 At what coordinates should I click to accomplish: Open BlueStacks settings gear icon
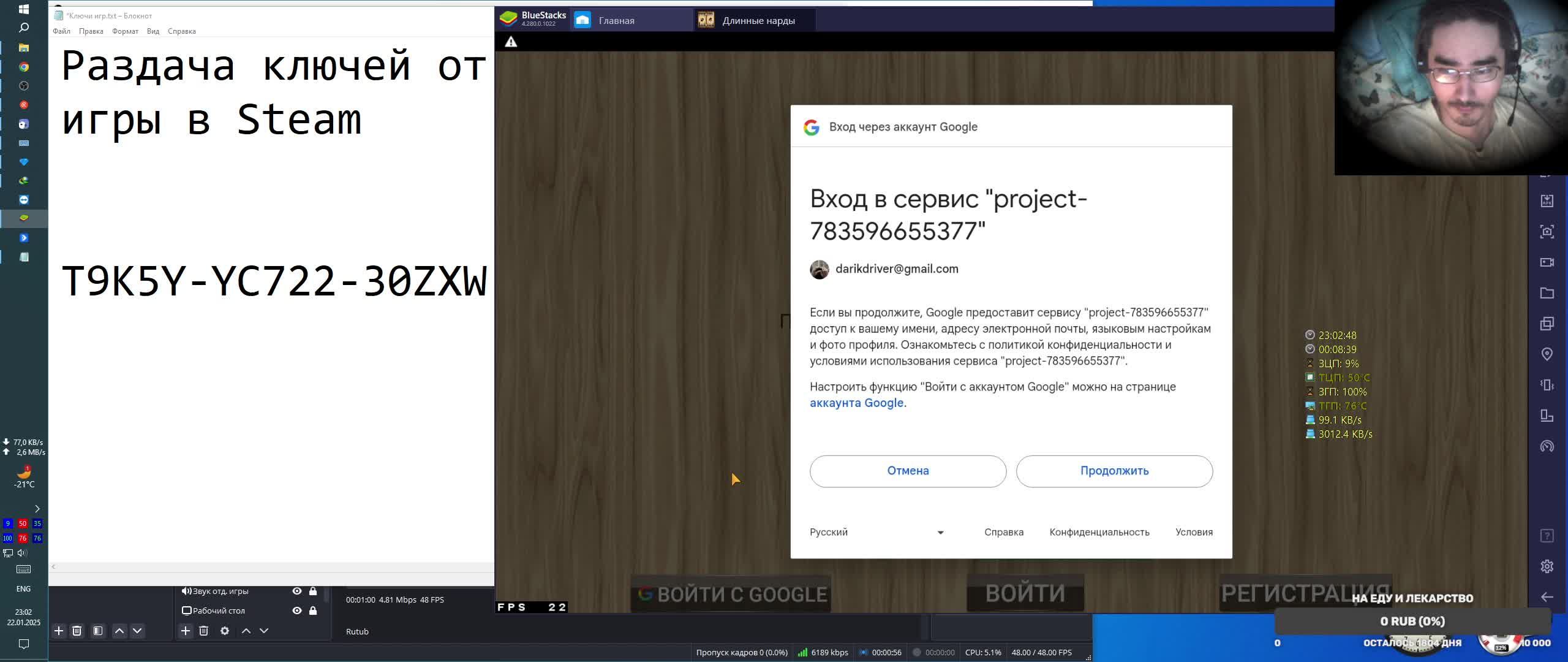click(x=1547, y=566)
